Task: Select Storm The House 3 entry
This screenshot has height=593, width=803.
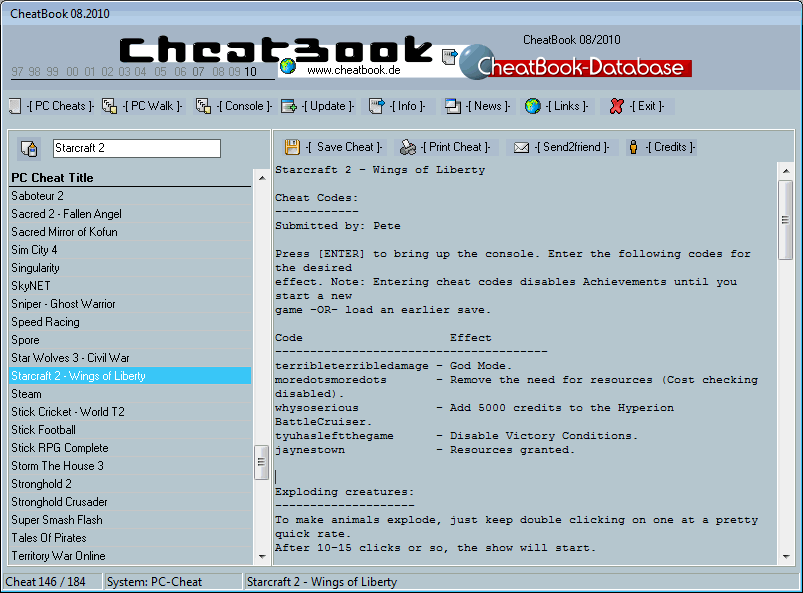Action: (131, 466)
